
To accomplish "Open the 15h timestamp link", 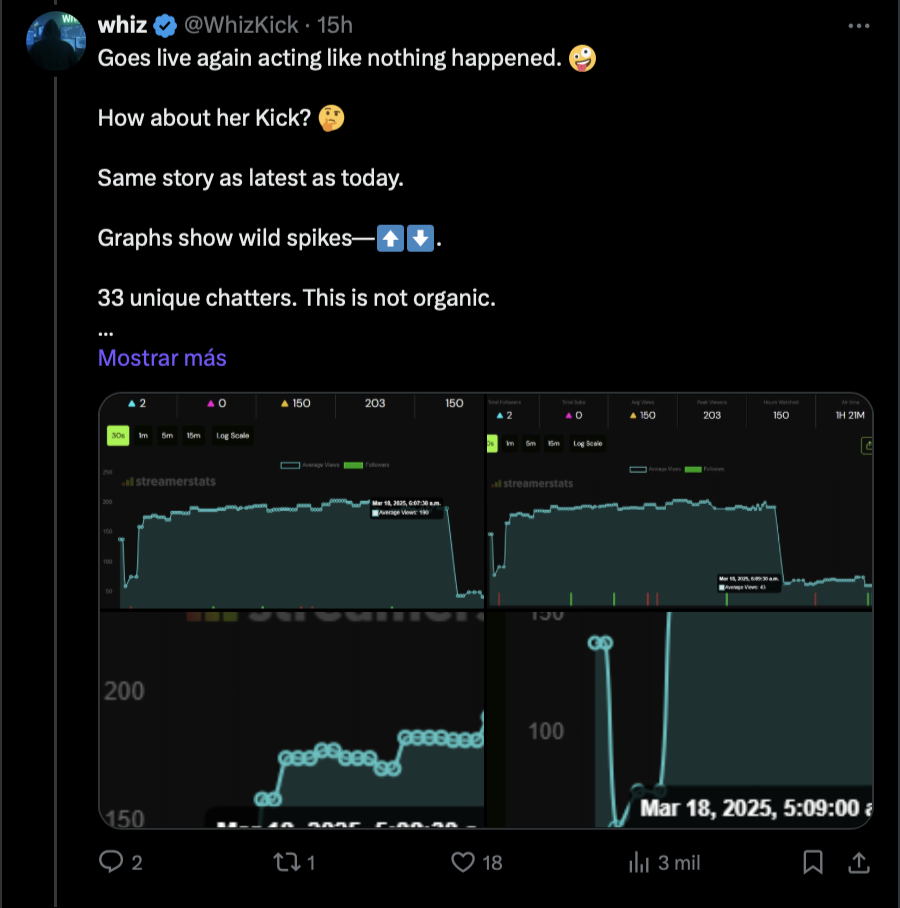I will [x=335, y=25].
